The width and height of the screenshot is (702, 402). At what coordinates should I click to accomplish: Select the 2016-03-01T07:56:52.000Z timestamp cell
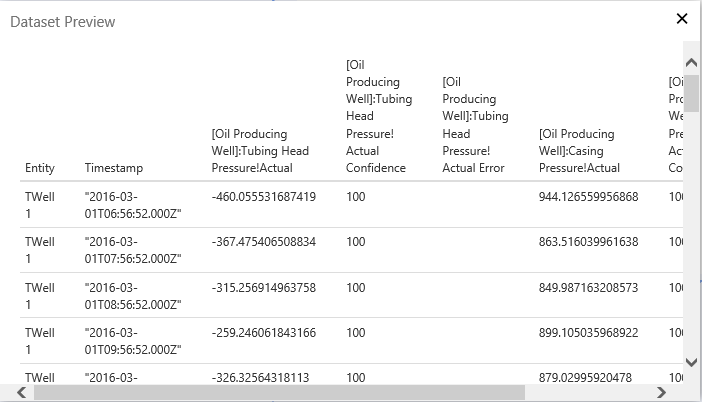pyautogui.click(x=133, y=250)
